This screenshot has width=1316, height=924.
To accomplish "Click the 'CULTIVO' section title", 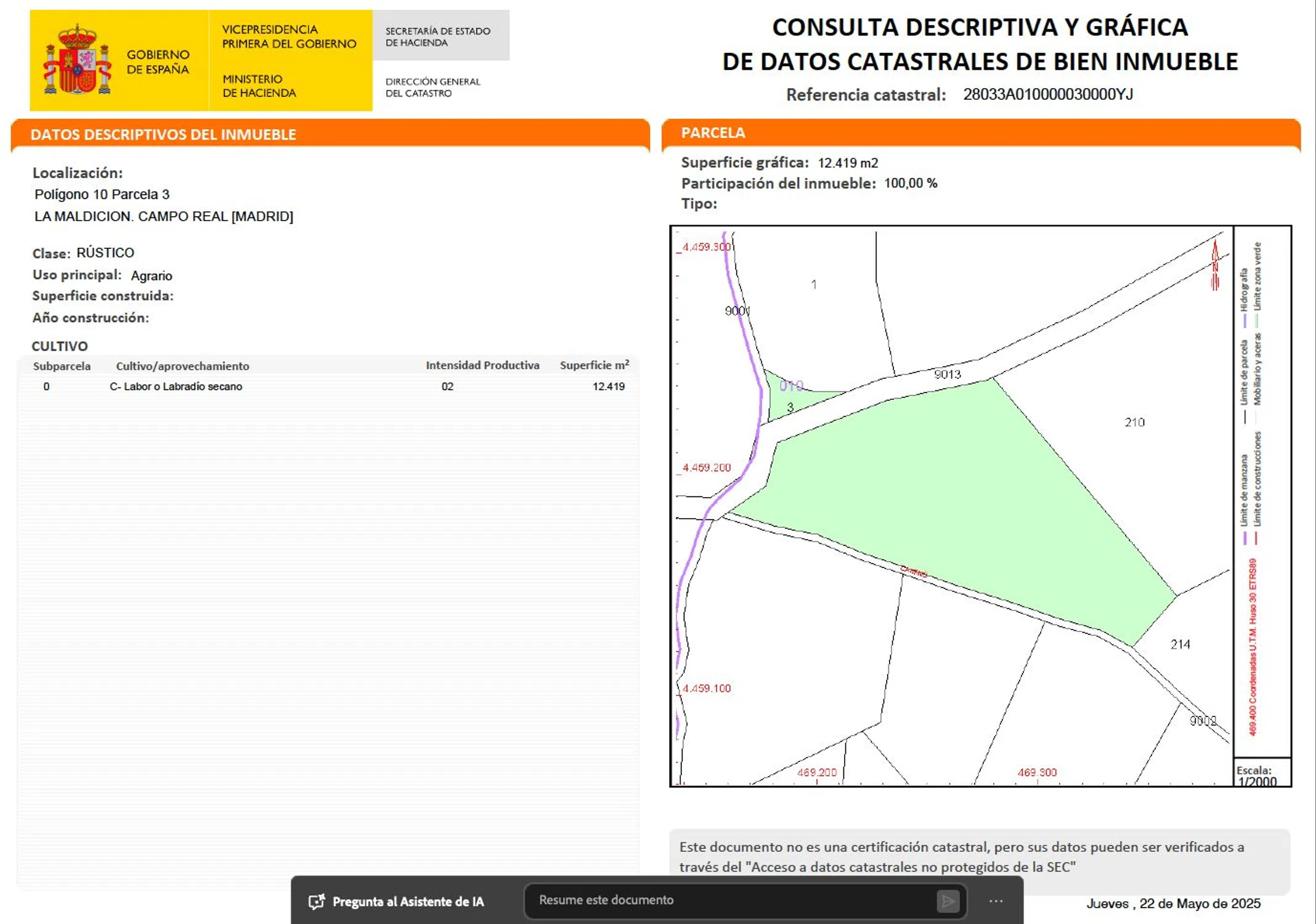I will 60,346.
